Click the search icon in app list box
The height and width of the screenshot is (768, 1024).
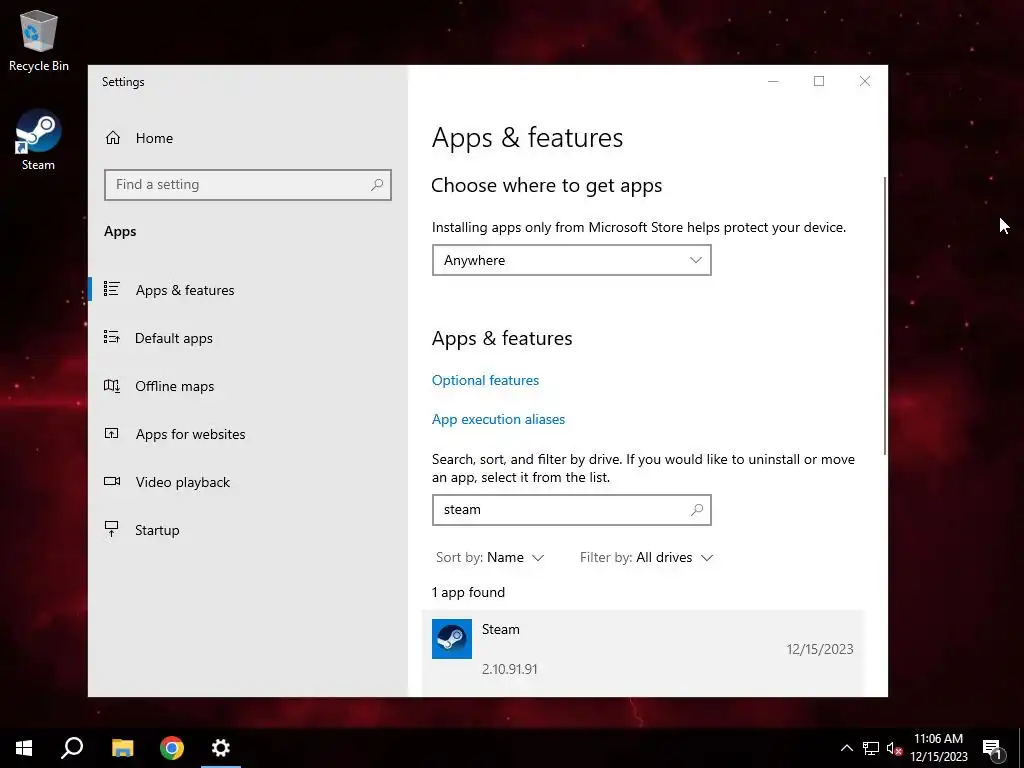click(x=697, y=509)
